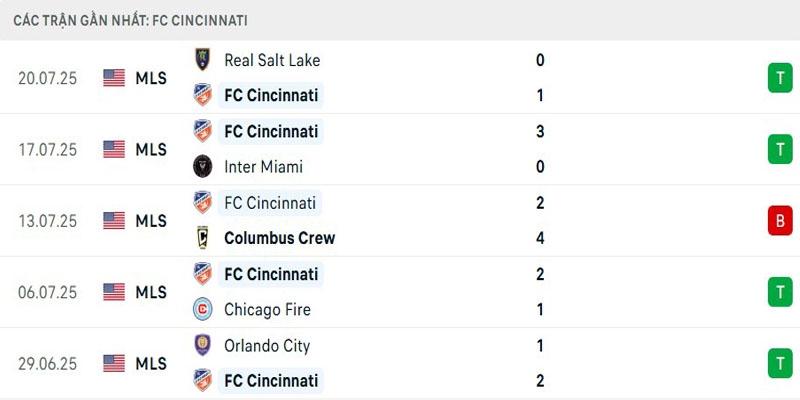800x400 pixels.
Task: Select MLS league label on 17.07.25 row
Action: (x=151, y=149)
